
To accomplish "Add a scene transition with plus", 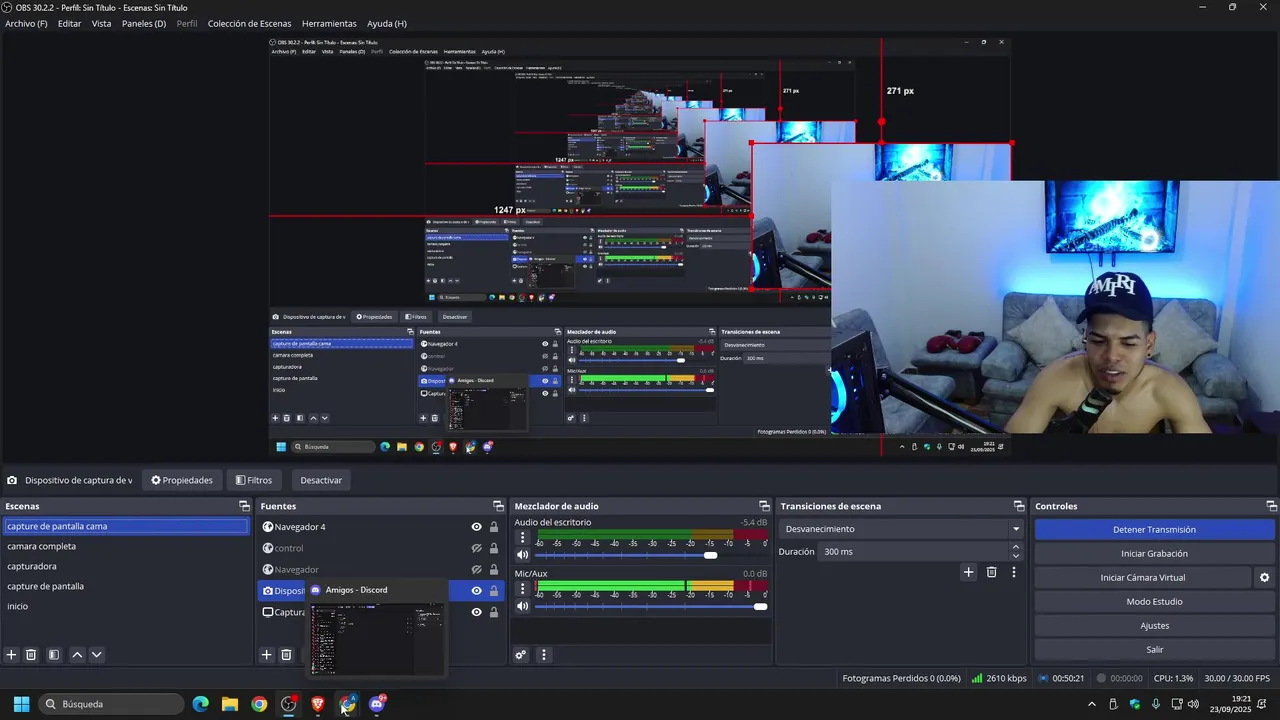I will [x=968, y=572].
